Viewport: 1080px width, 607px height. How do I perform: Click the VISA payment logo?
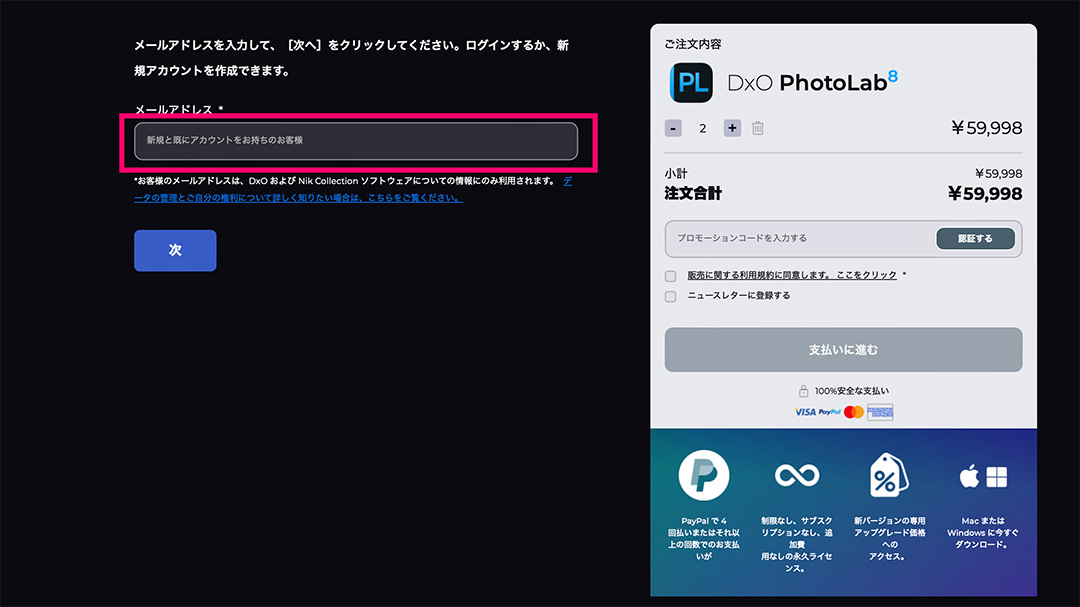(804, 412)
